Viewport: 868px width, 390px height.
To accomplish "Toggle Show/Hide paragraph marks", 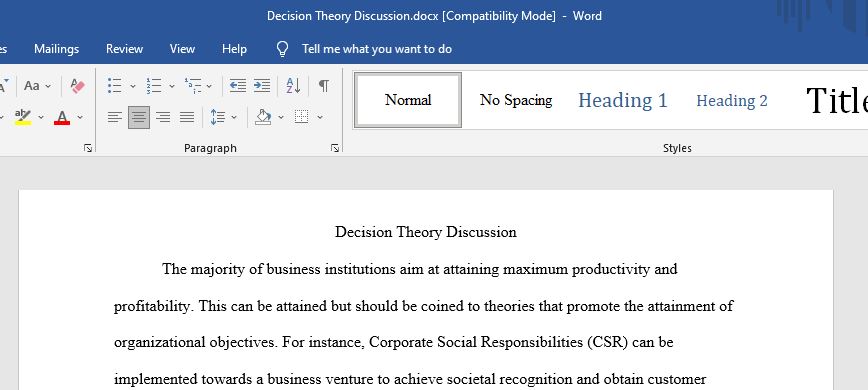I will (x=324, y=86).
